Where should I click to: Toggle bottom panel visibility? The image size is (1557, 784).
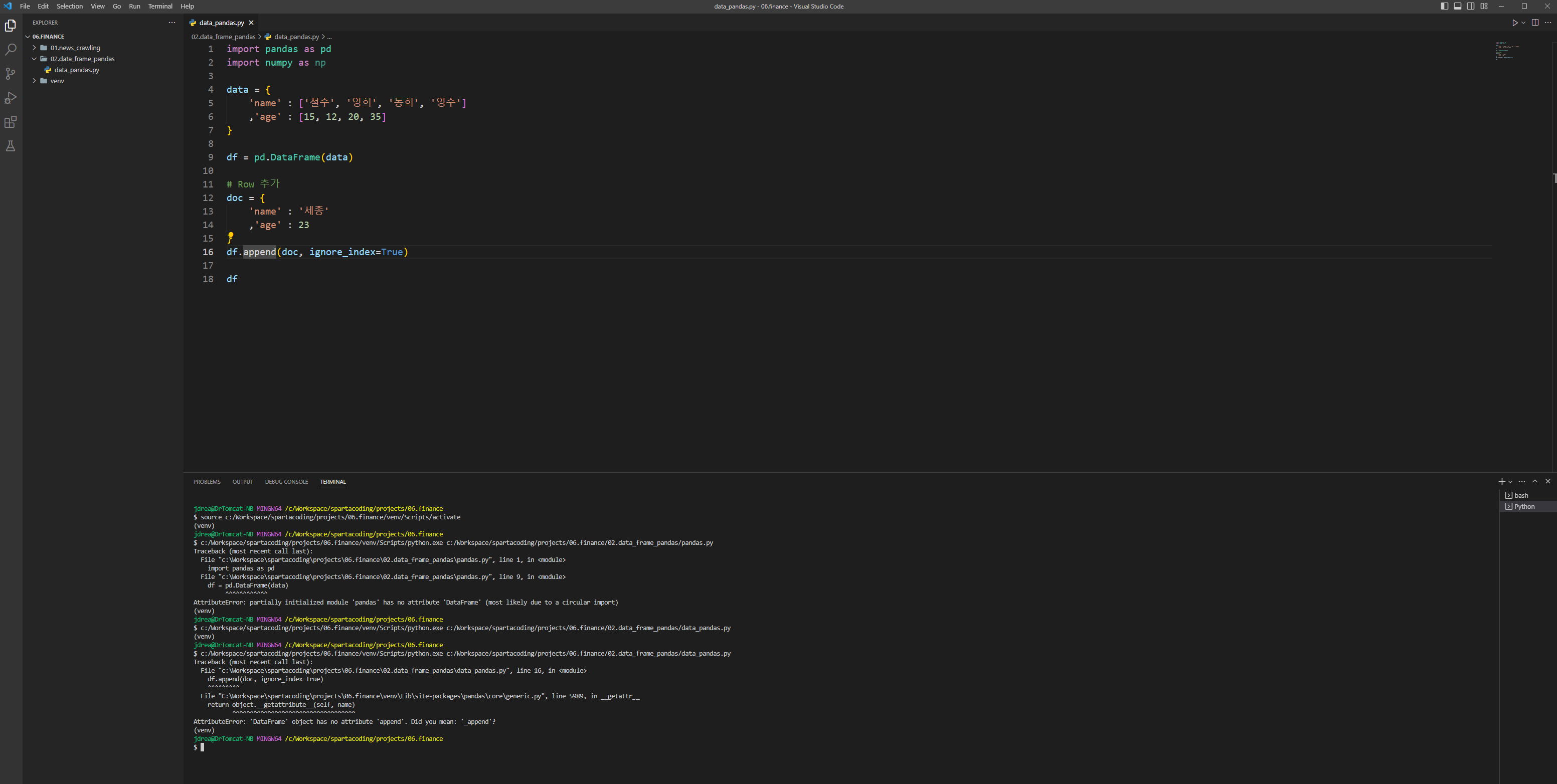pos(1458,6)
